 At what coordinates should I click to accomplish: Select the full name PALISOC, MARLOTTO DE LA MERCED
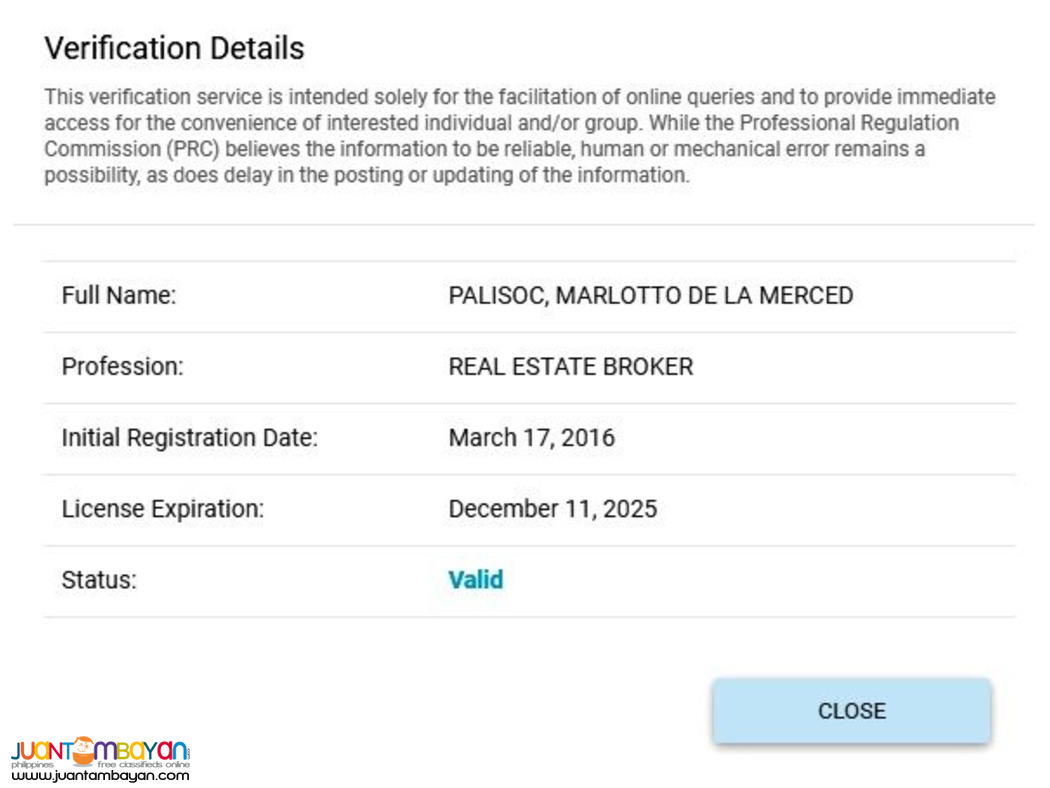coord(650,296)
